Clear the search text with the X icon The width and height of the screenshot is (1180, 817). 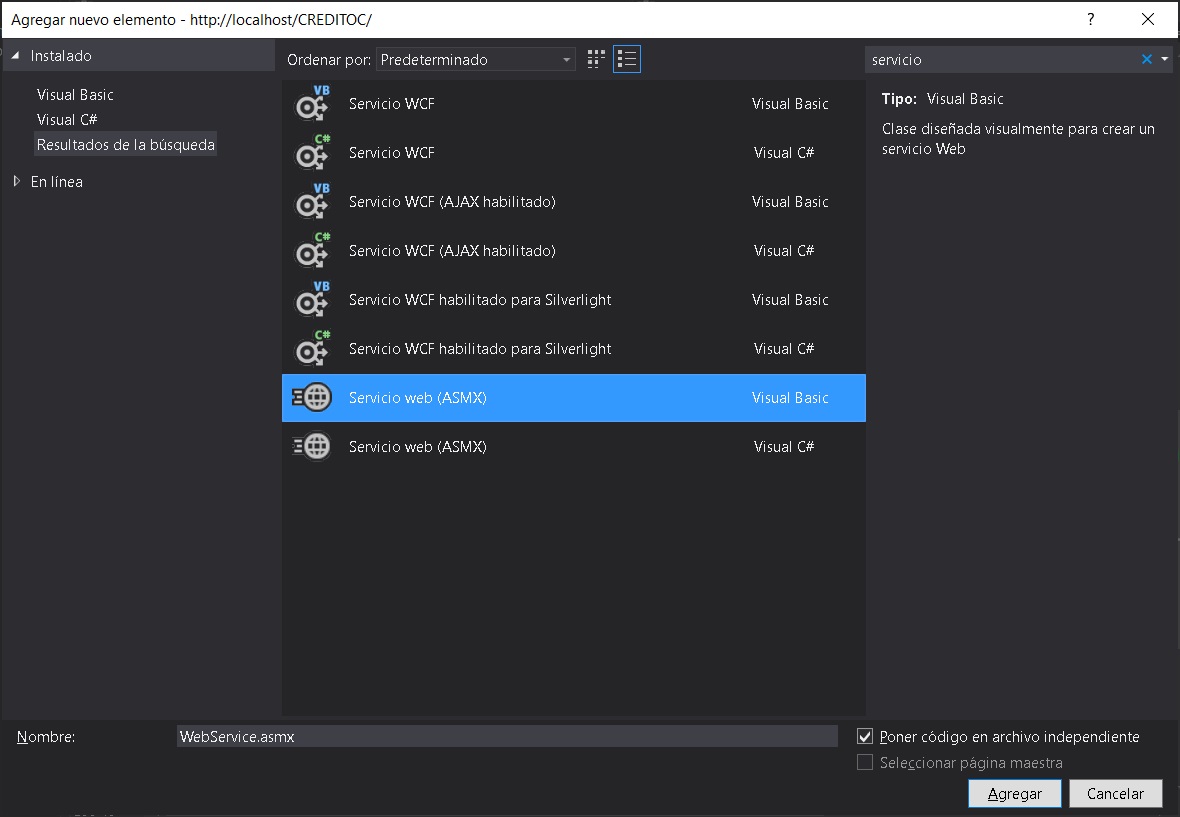tap(1147, 59)
